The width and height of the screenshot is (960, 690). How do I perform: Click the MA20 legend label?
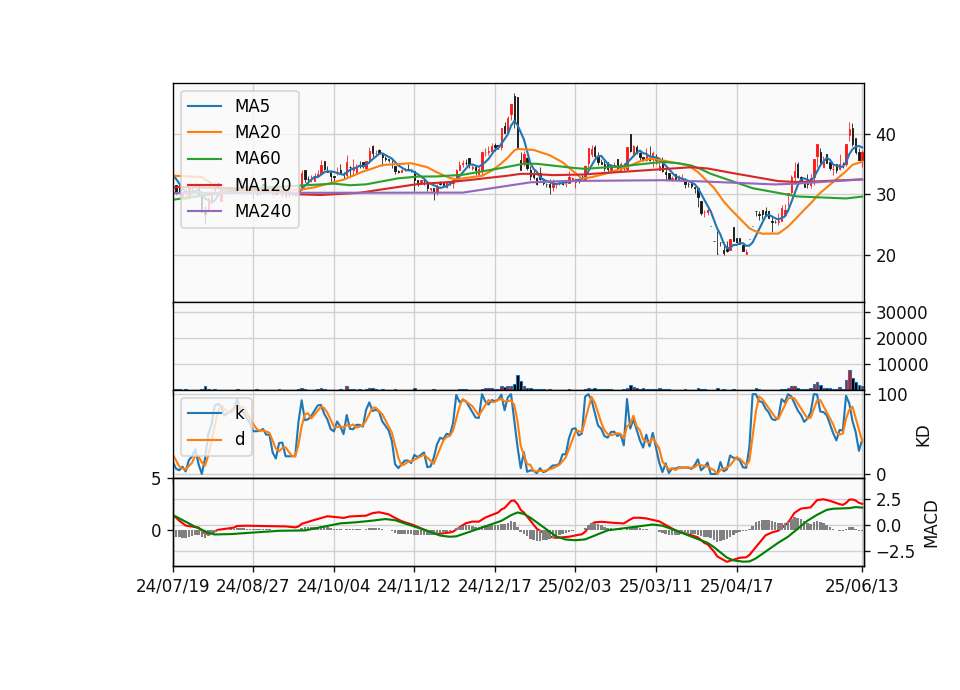click(x=257, y=132)
